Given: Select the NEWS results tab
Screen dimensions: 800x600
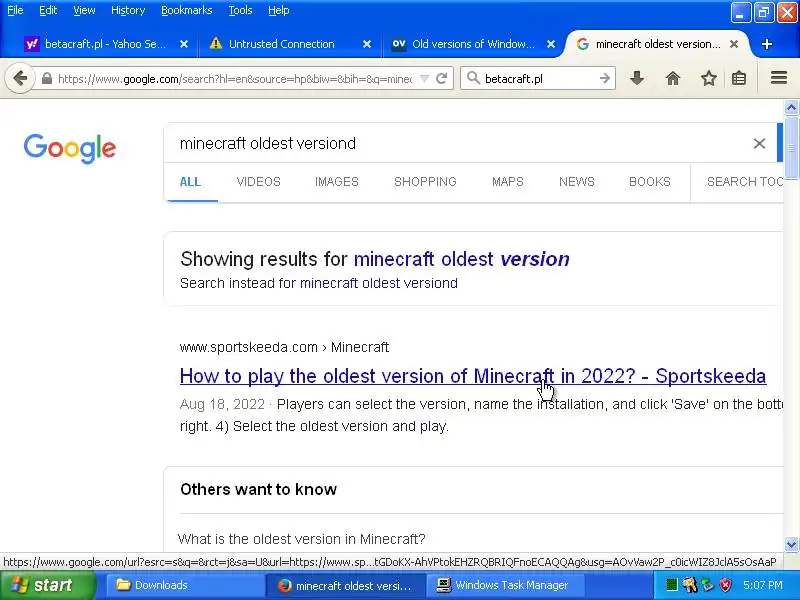Looking at the screenshot, I should [x=577, y=182].
